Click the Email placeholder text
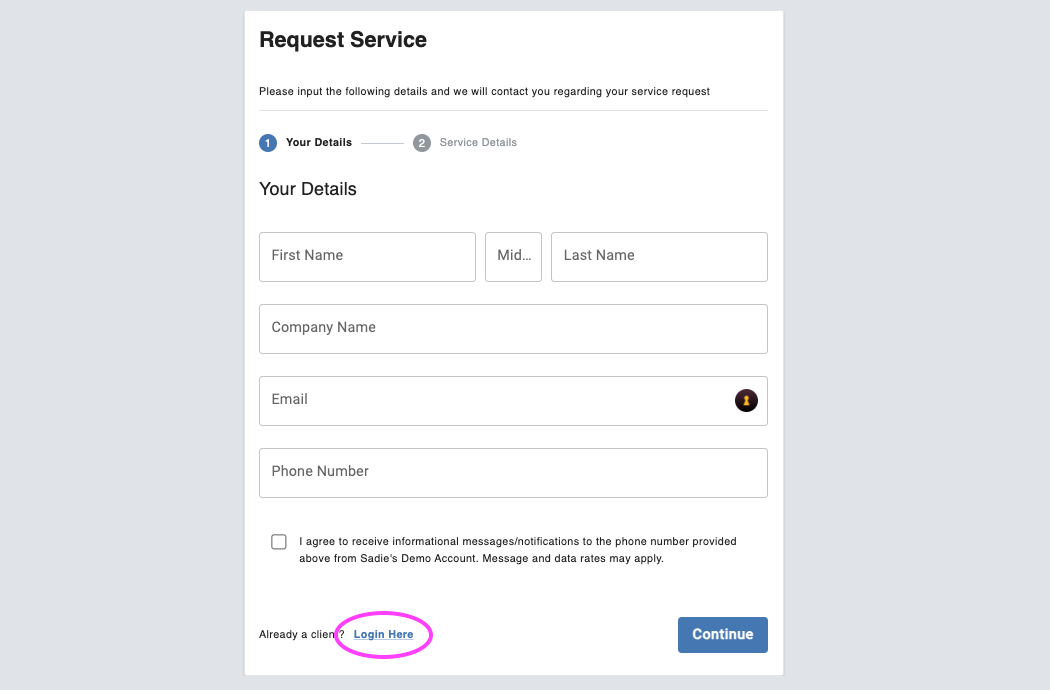 click(290, 400)
